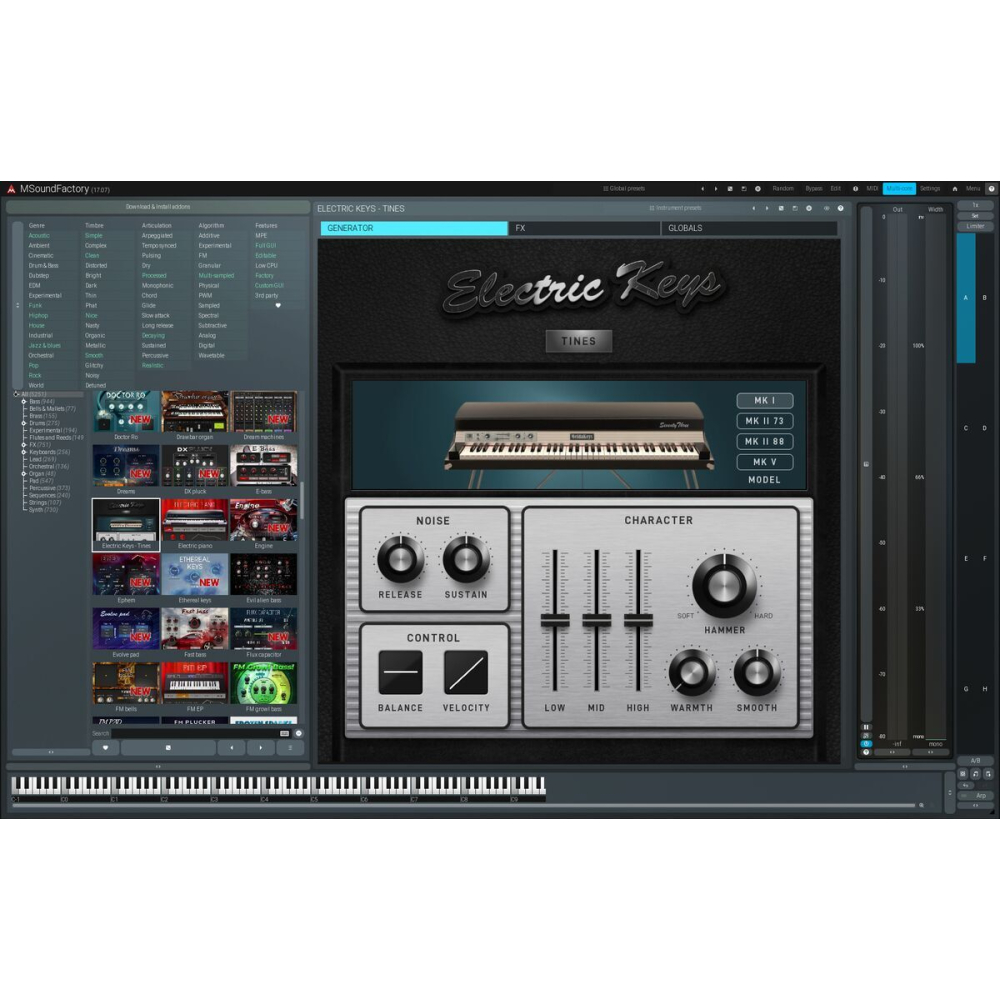Click next arrow in Global presets bar

tap(716, 189)
